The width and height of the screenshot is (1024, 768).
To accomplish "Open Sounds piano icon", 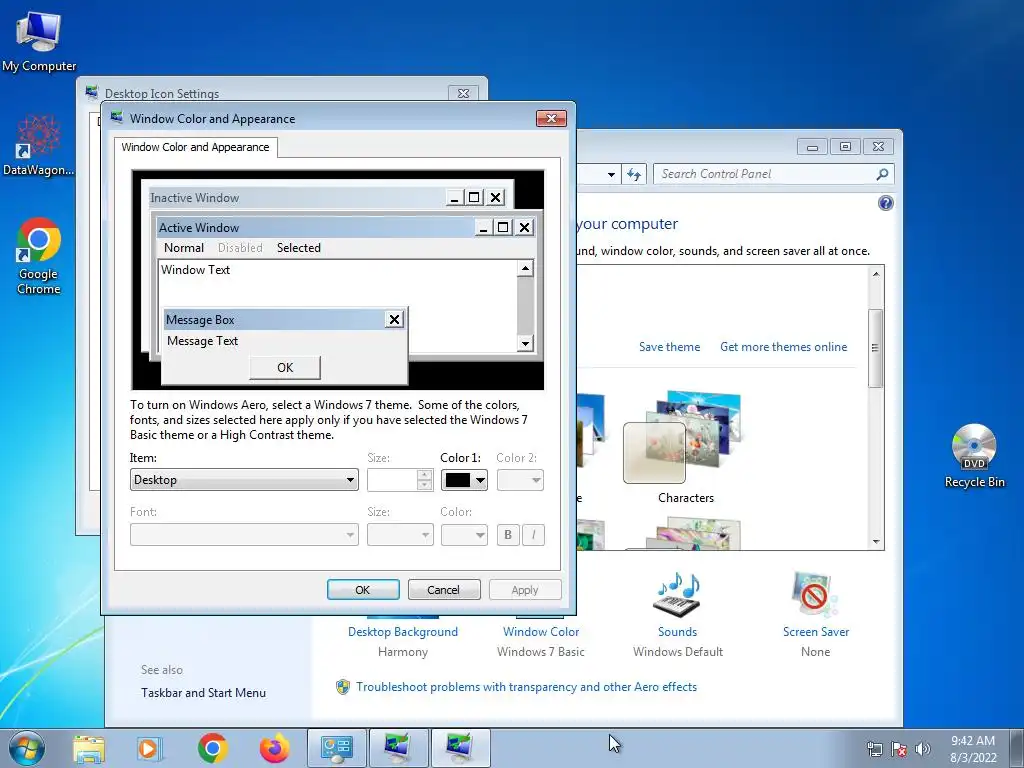I will point(677,595).
